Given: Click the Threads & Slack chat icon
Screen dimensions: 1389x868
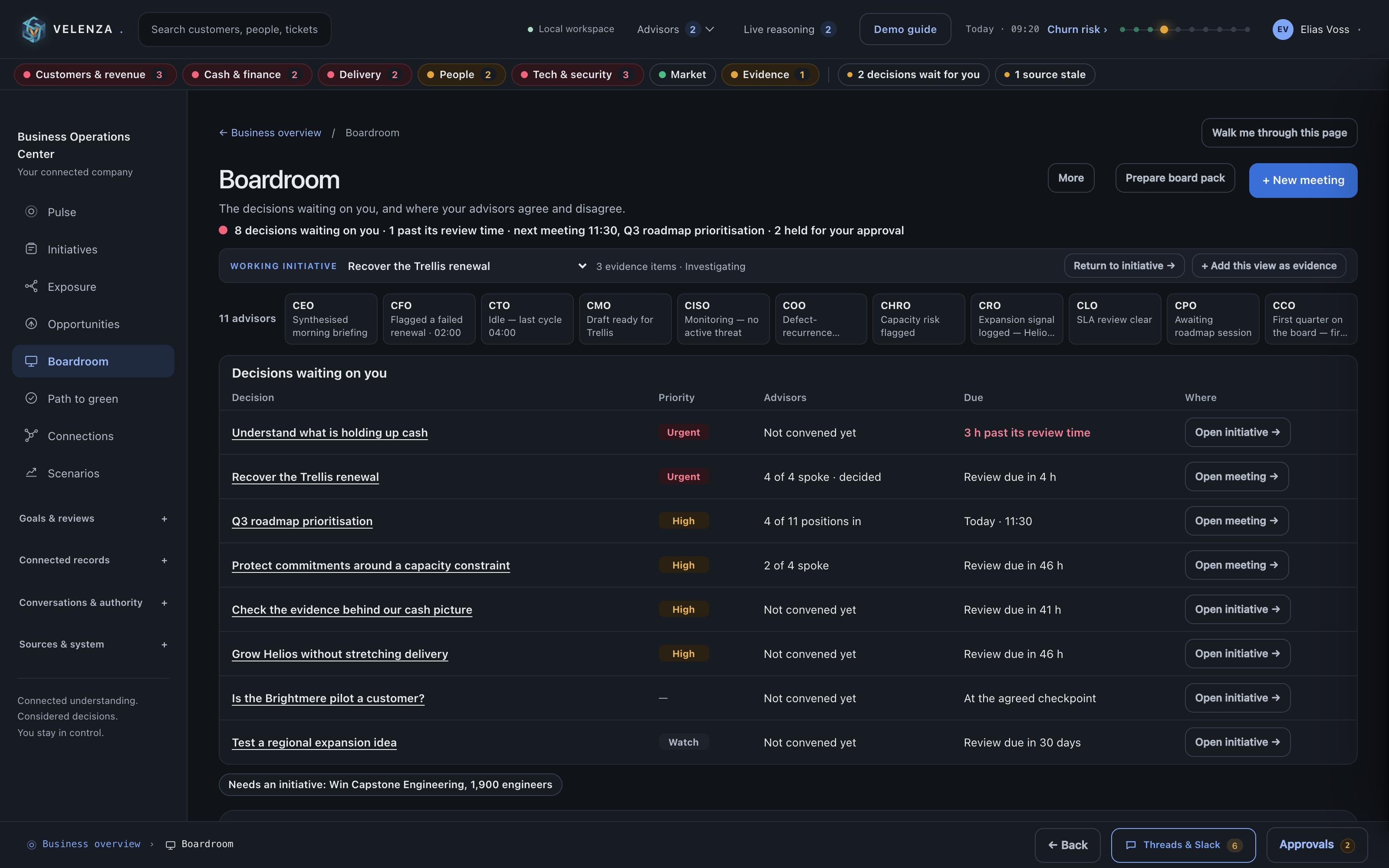Looking at the screenshot, I should [1131, 845].
